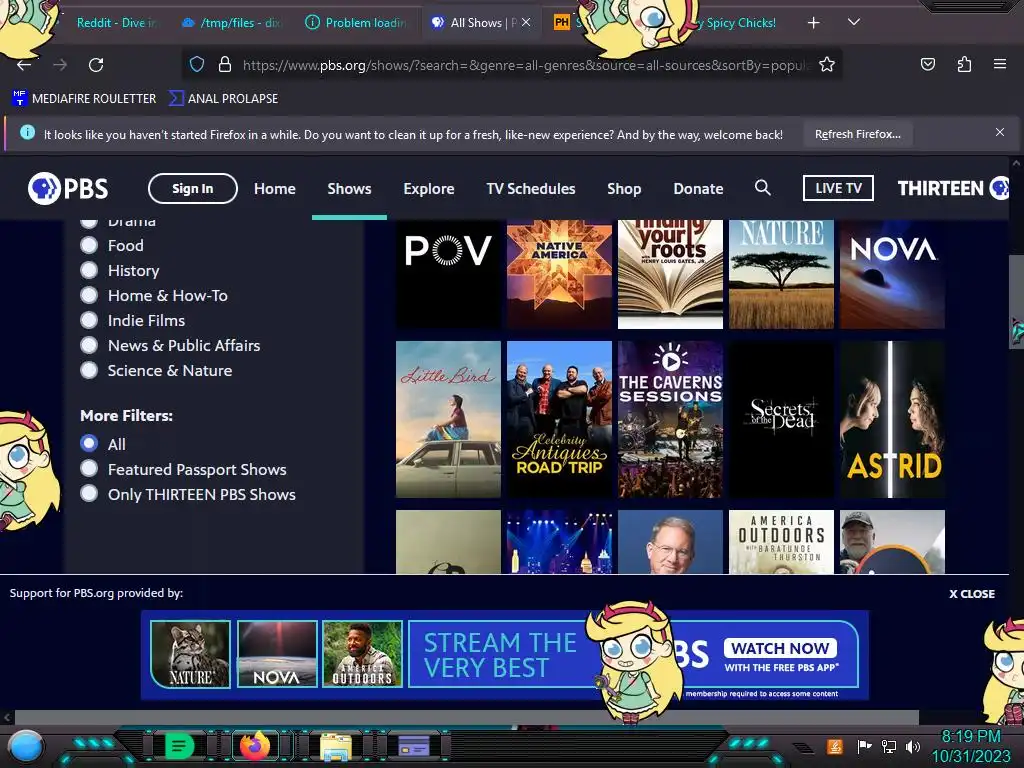Switch to the Problem loading tab
This screenshot has height=768, width=1024.
pyautogui.click(x=356, y=23)
